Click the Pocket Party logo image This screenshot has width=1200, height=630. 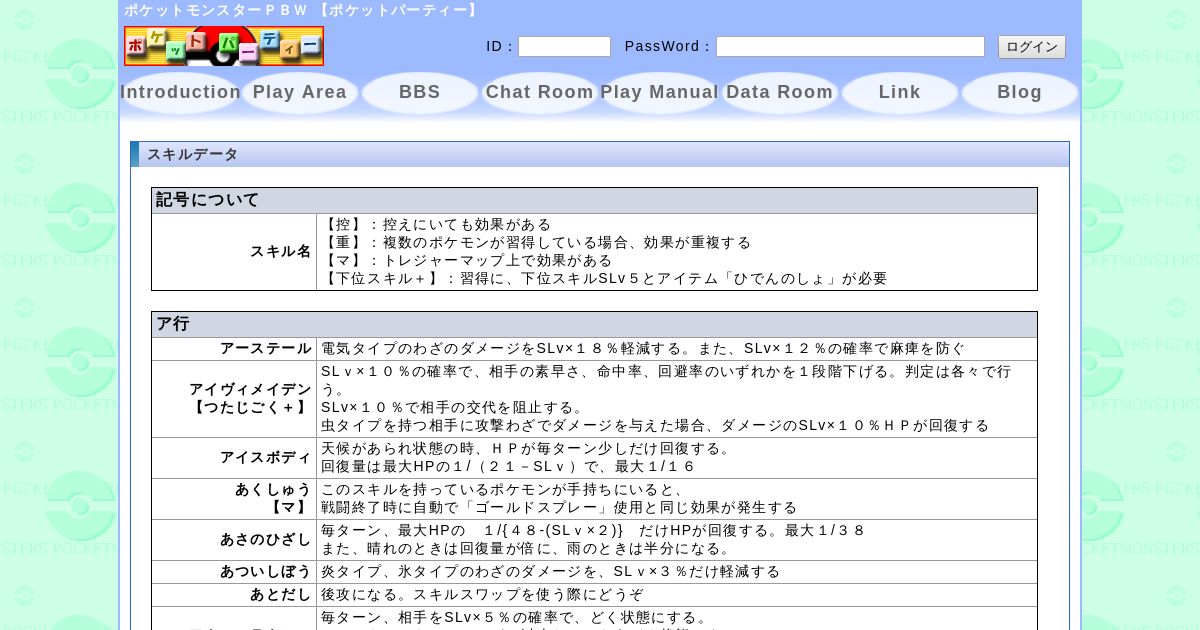224,46
